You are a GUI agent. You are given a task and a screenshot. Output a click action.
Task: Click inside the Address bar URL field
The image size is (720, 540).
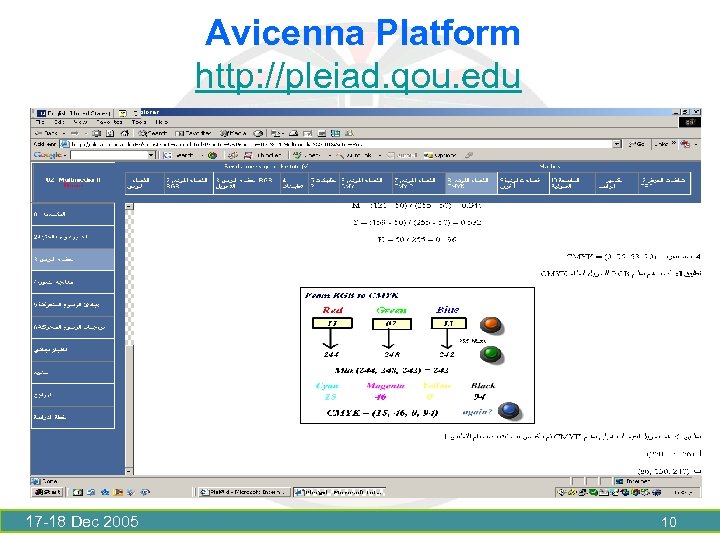340,144
